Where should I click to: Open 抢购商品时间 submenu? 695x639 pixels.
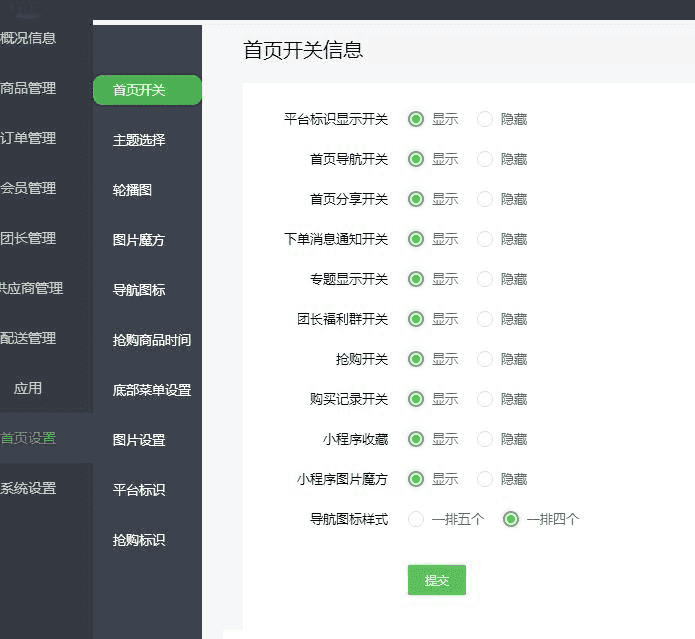152,340
